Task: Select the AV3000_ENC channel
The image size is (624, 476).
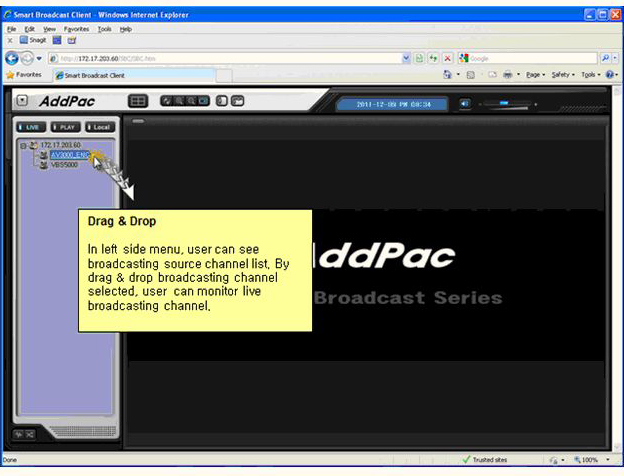Action: tap(70, 155)
